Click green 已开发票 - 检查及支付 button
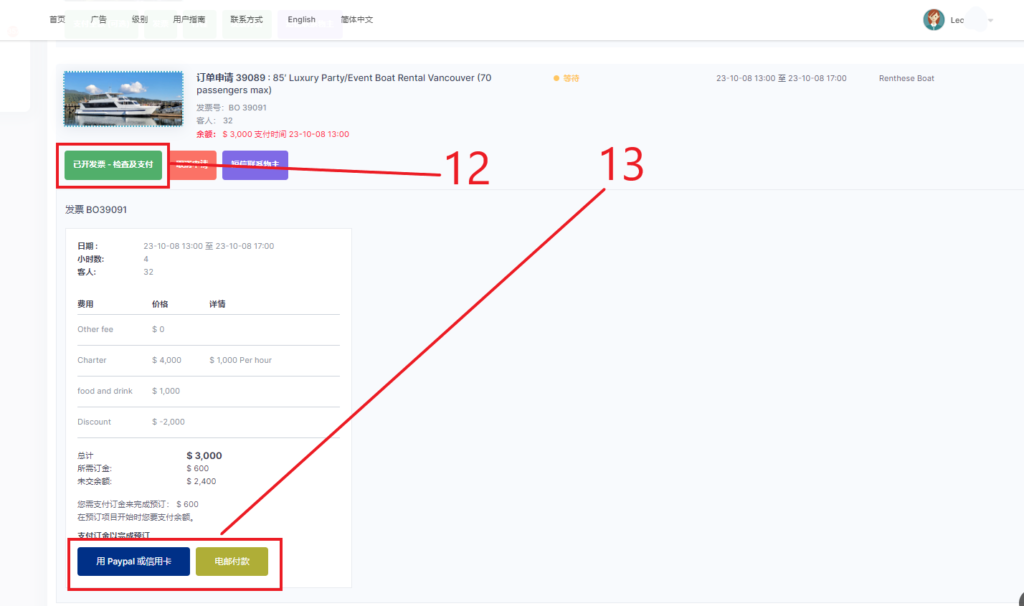1024x606 pixels. (x=113, y=164)
